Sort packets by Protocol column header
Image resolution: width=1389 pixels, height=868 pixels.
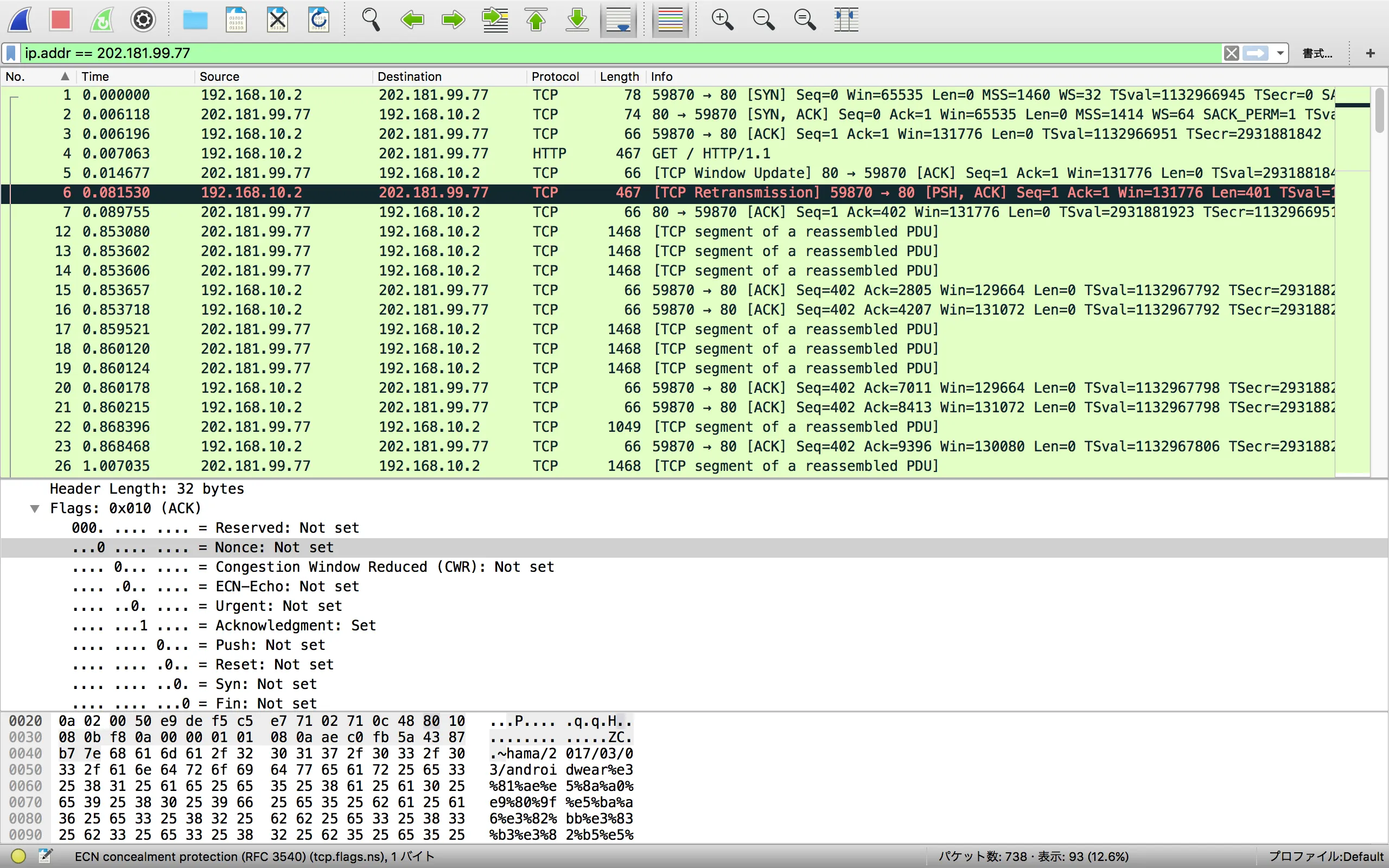point(555,76)
